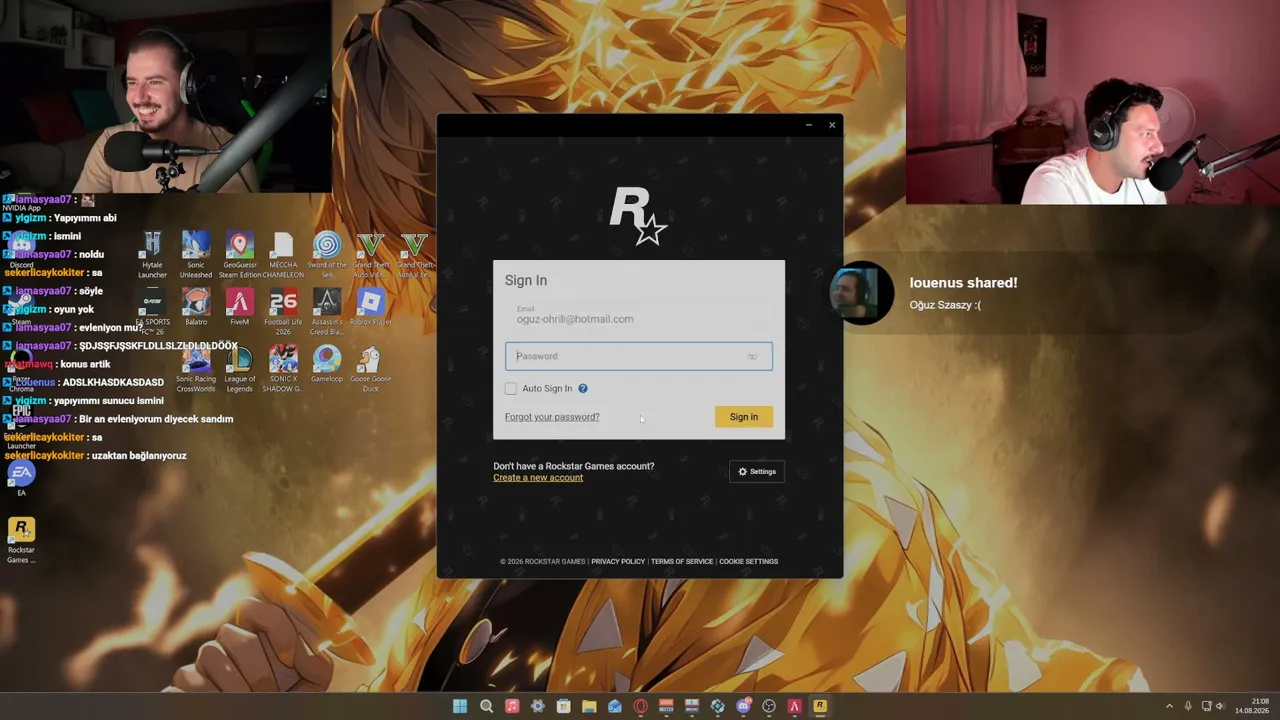Screen dimensions: 1280x720
Task: Open the Opera browser in the taskbar
Action: pos(640,706)
